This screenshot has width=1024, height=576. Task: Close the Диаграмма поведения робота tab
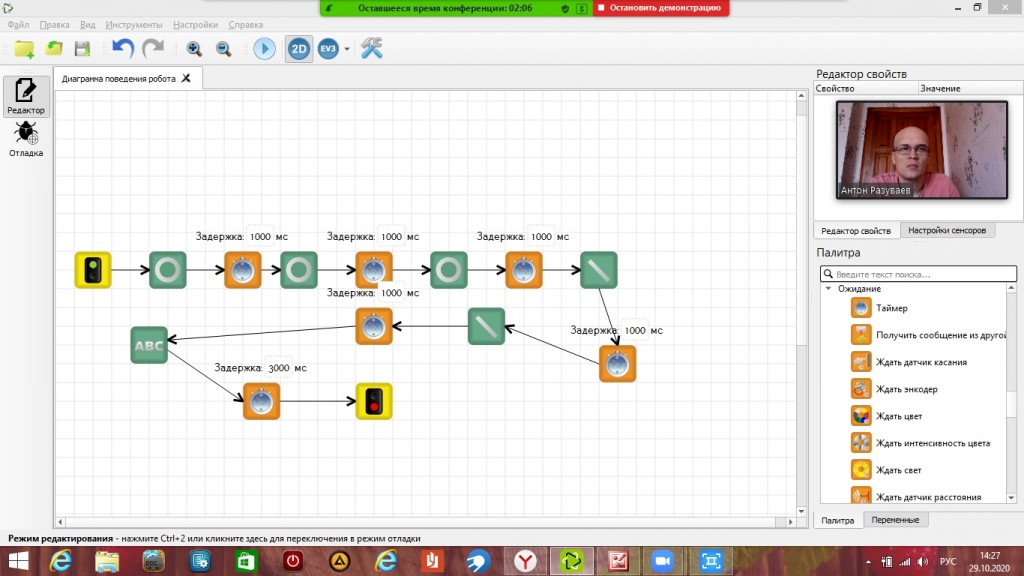(x=186, y=78)
